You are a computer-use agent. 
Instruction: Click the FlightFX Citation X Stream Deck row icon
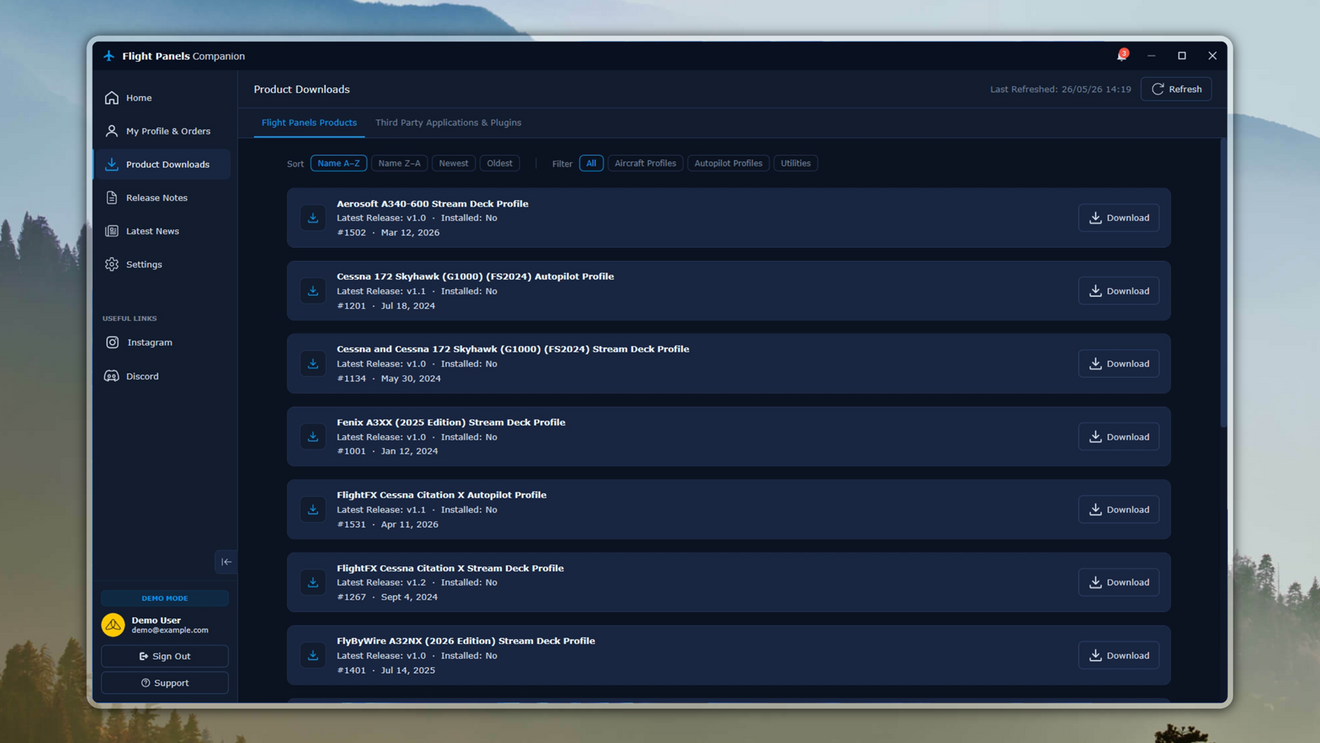click(313, 582)
